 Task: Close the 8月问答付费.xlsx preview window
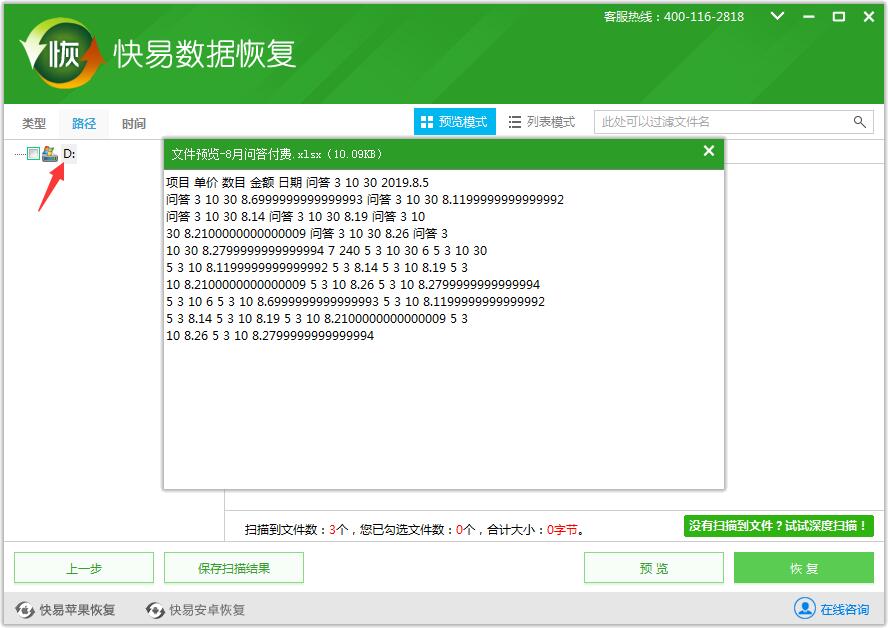click(x=709, y=152)
